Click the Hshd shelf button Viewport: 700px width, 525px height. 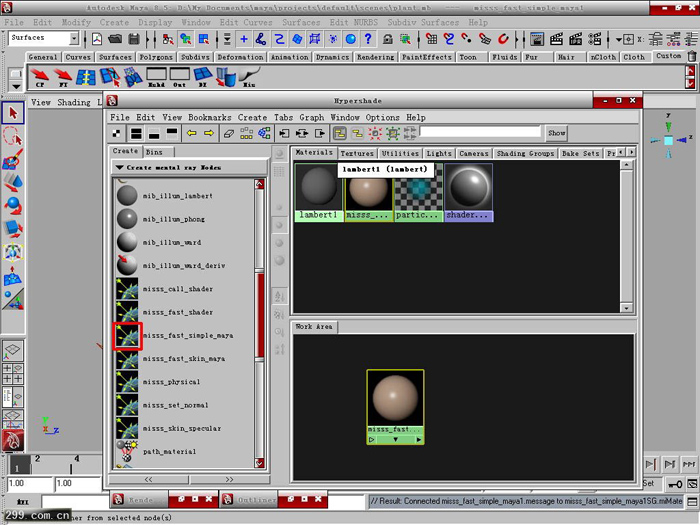click(156, 78)
